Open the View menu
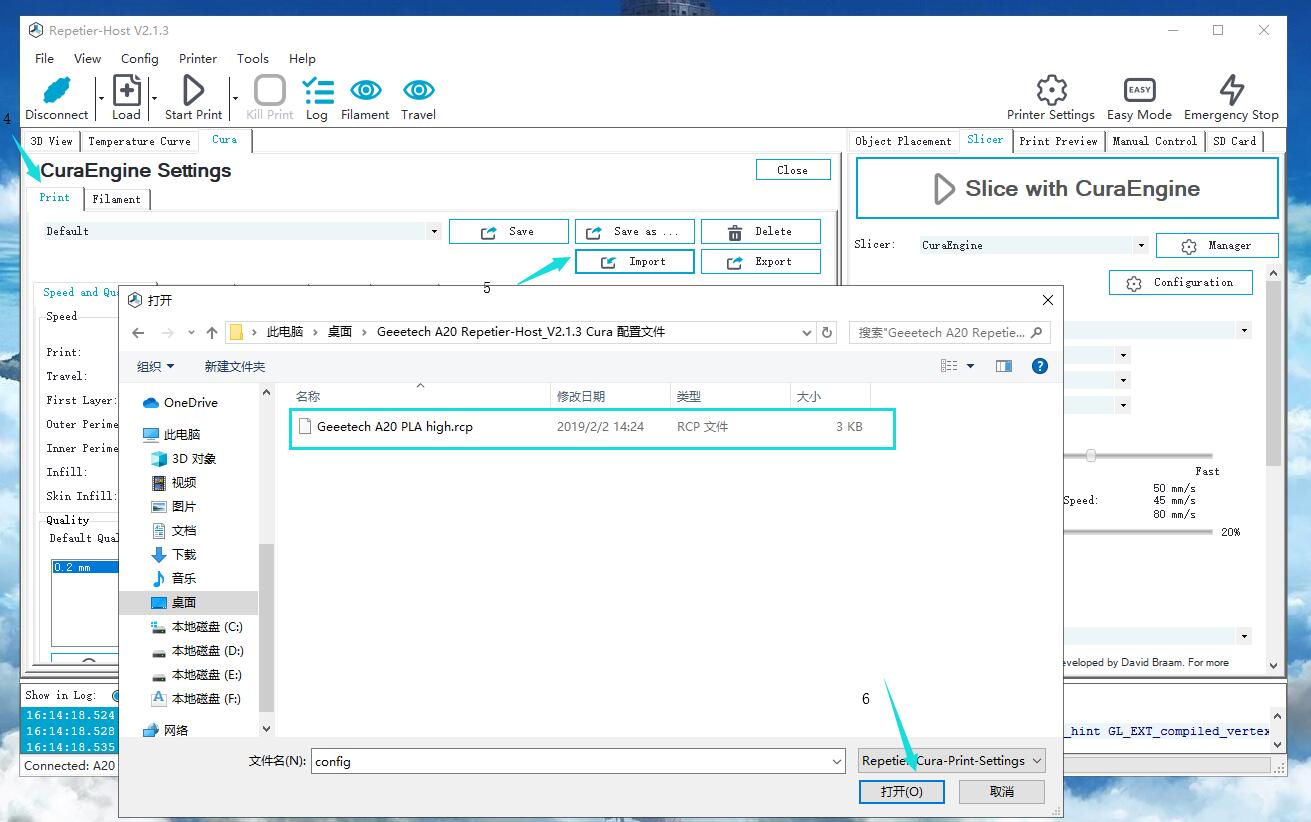This screenshot has height=822, width=1311. [88, 58]
